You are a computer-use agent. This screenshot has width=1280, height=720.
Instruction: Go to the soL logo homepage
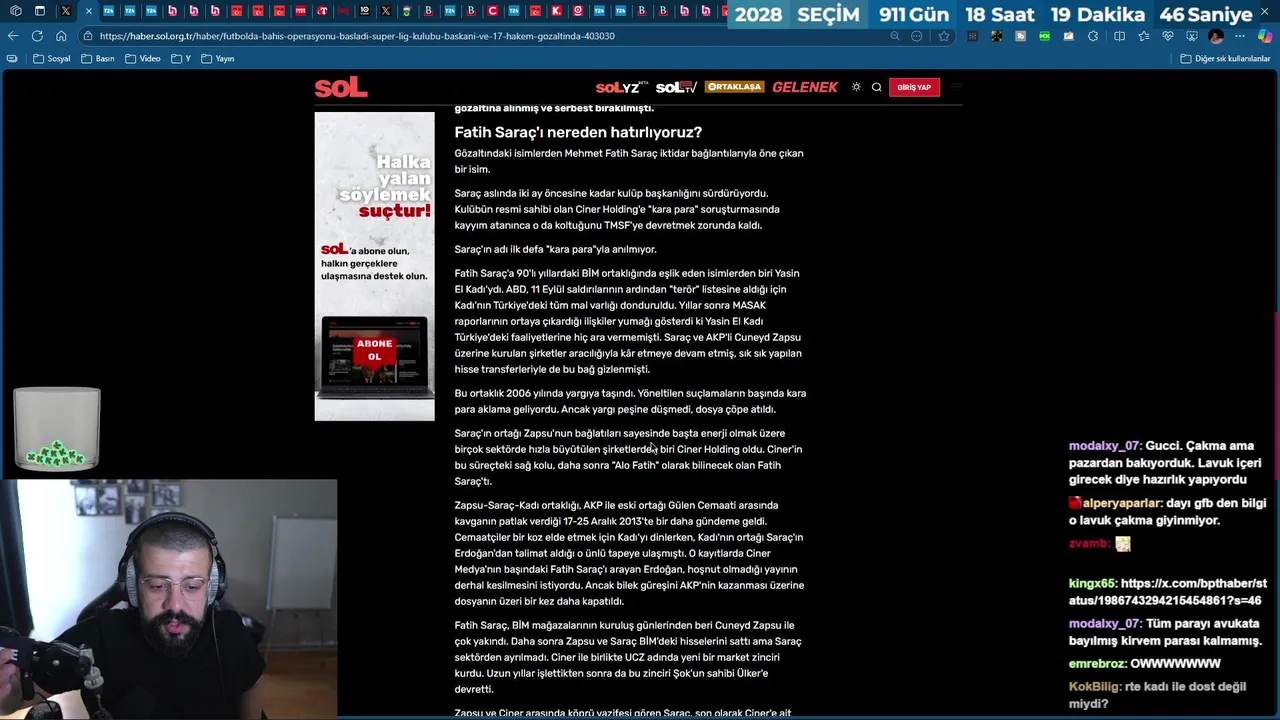coord(341,88)
